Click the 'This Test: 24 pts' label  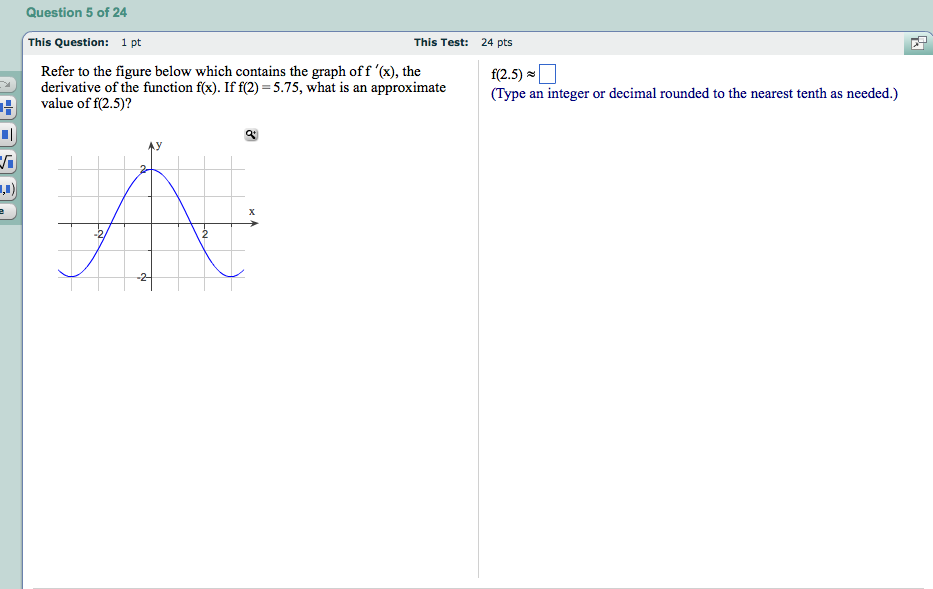[x=463, y=42]
